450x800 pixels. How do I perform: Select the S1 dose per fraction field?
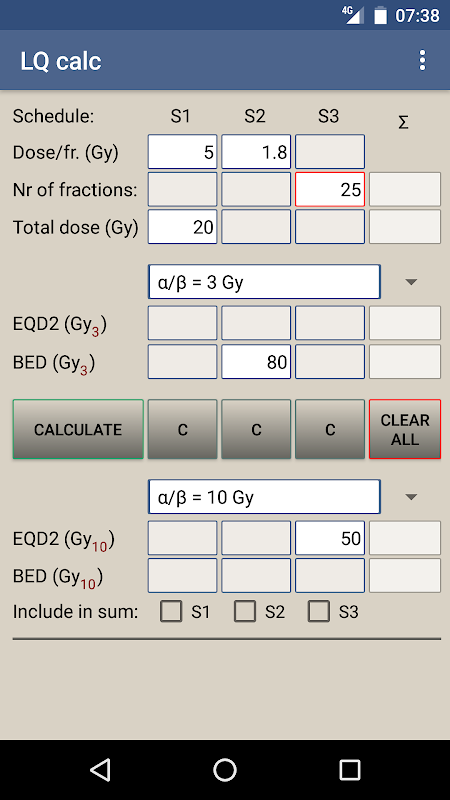183,152
